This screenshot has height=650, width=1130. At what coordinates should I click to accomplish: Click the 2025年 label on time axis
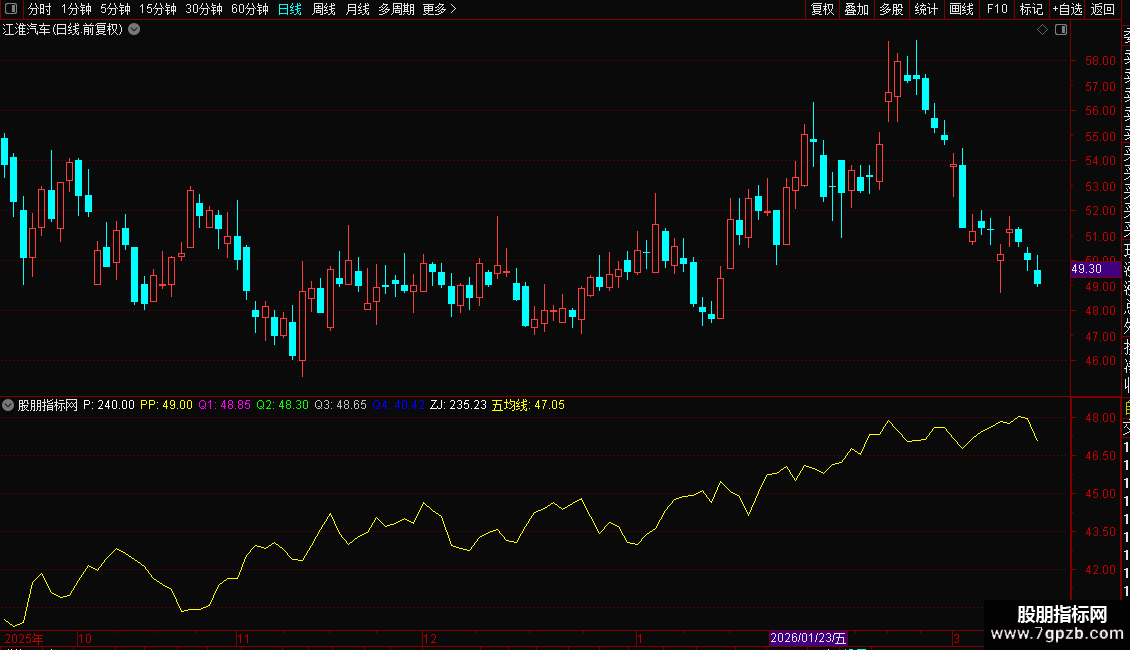point(24,639)
